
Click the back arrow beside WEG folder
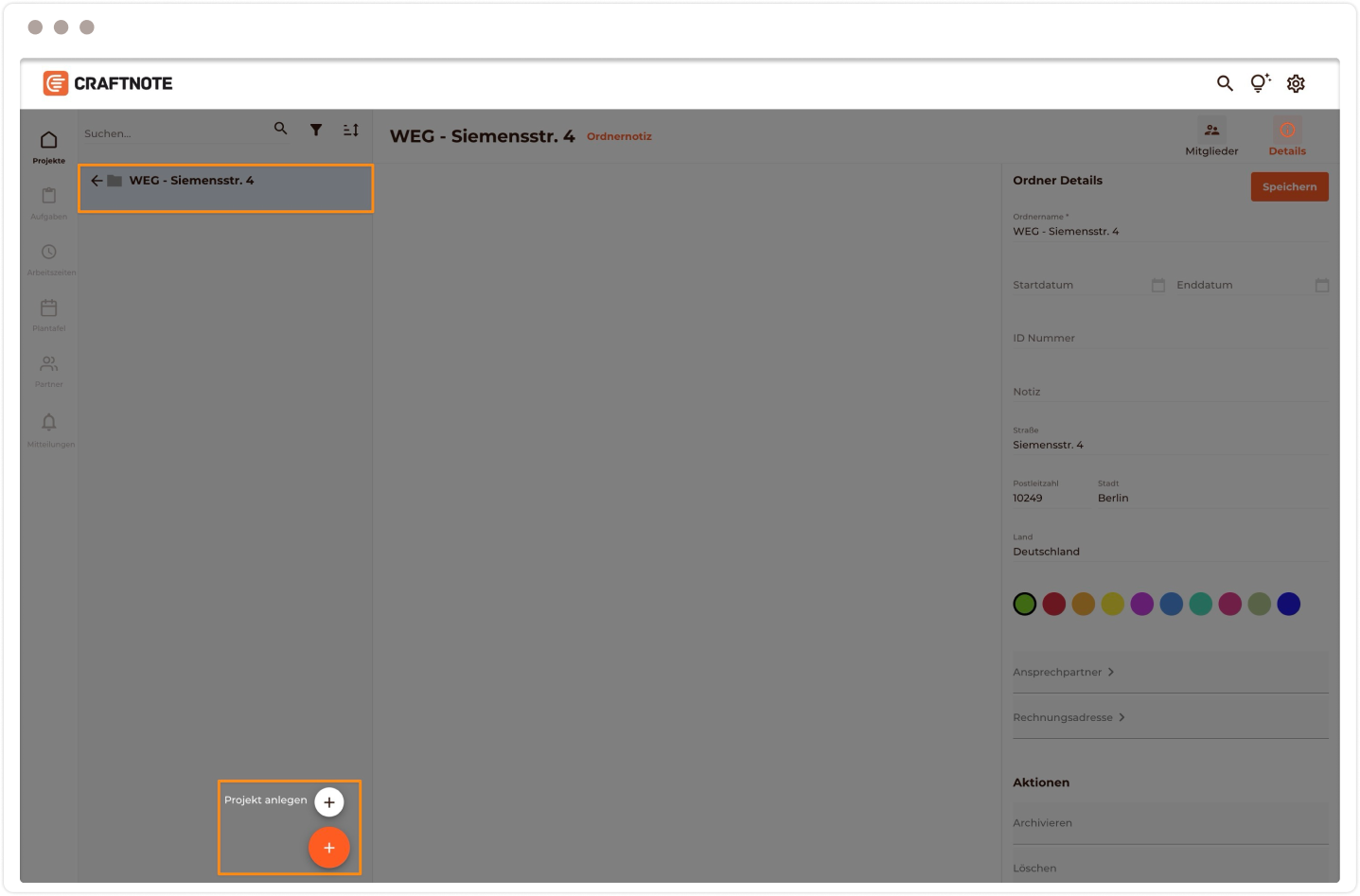97,181
